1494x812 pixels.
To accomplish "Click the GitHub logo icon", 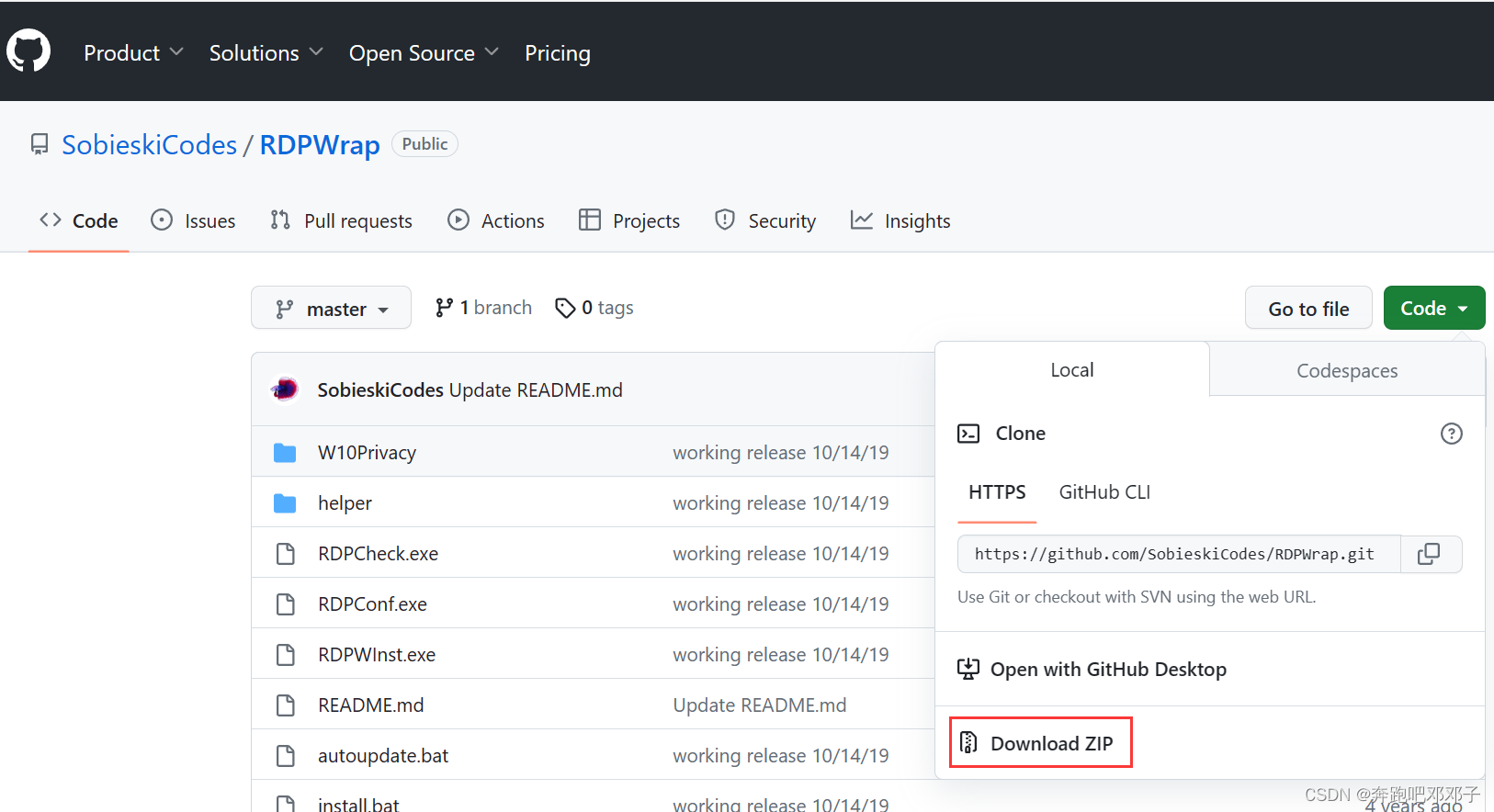I will (x=28, y=51).
